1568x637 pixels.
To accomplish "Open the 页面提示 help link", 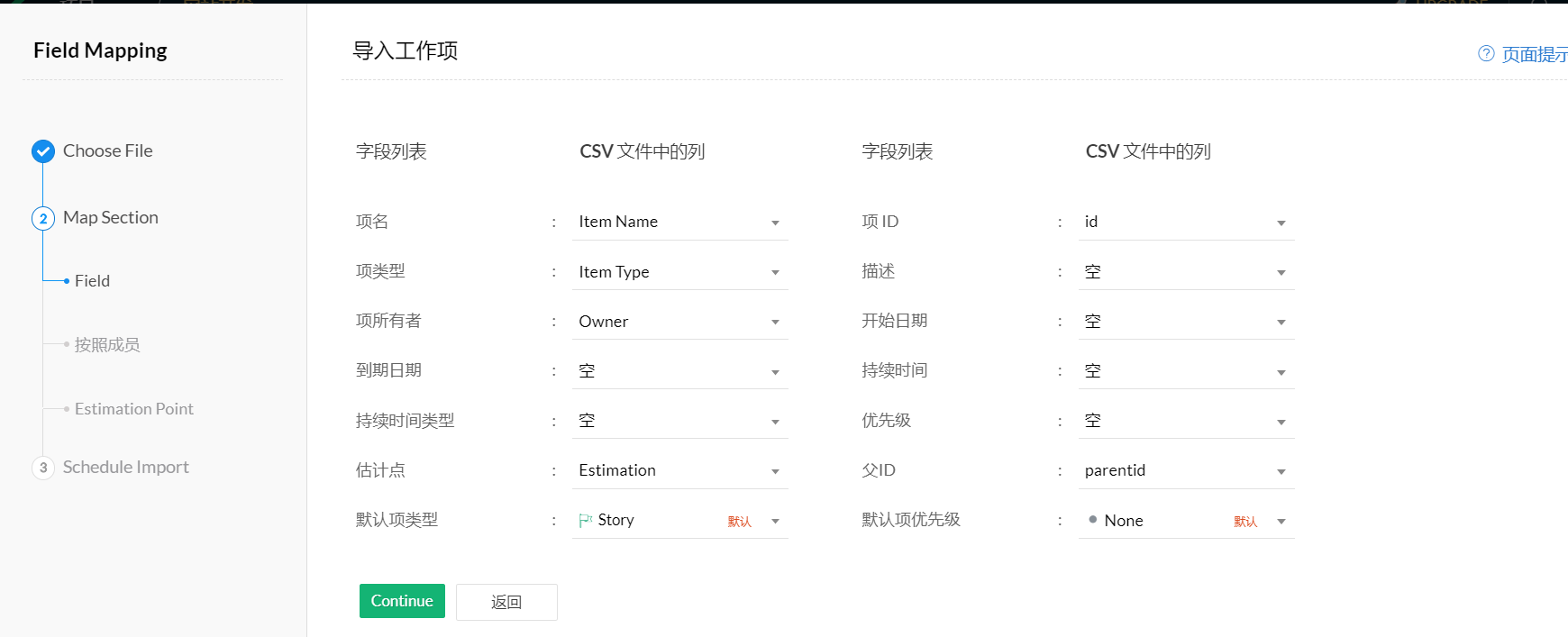I will (1534, 55).
